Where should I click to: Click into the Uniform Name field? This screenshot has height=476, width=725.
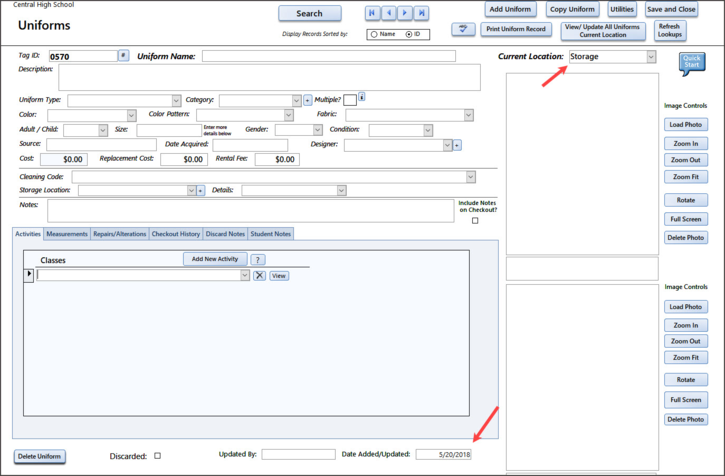coord(328,56)
